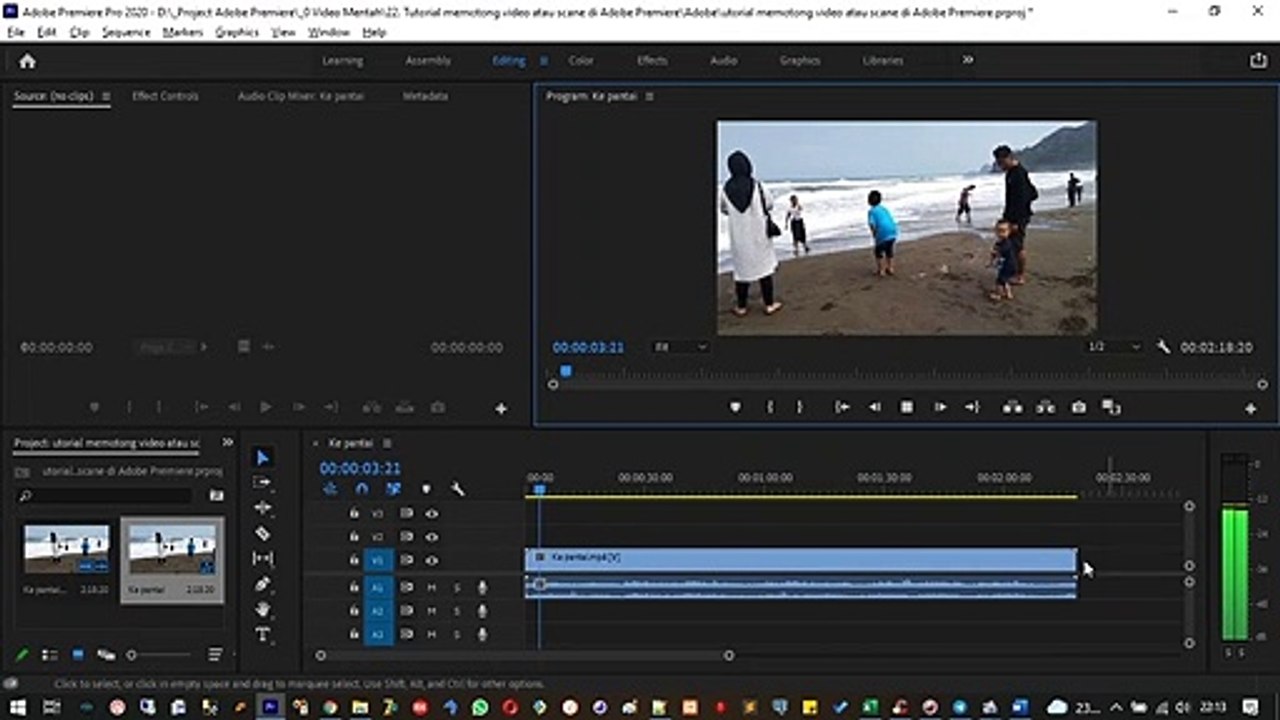Image resolution: width=1280 pixels, height=720 pixels.
Task: Select the Track Select Forward tool
Action: (x=262, y=482)
